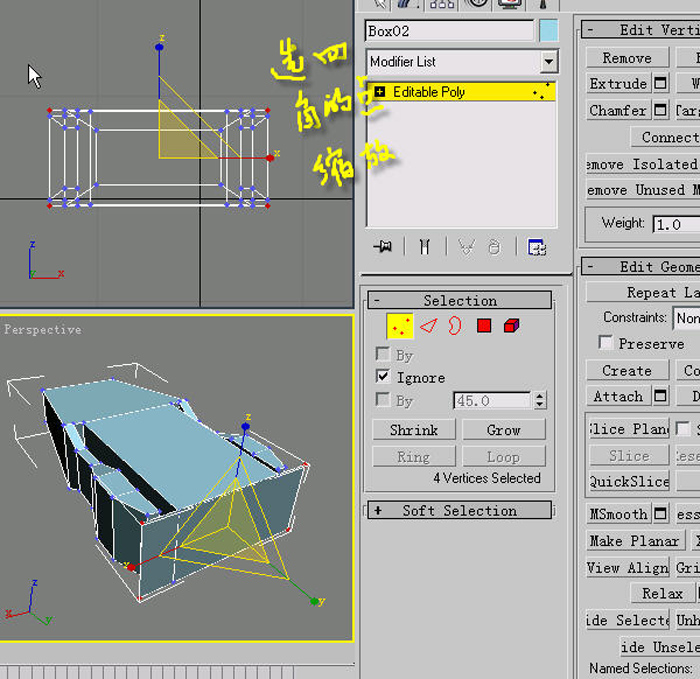Open the Motion command panel tab

[x=477, y=4]
